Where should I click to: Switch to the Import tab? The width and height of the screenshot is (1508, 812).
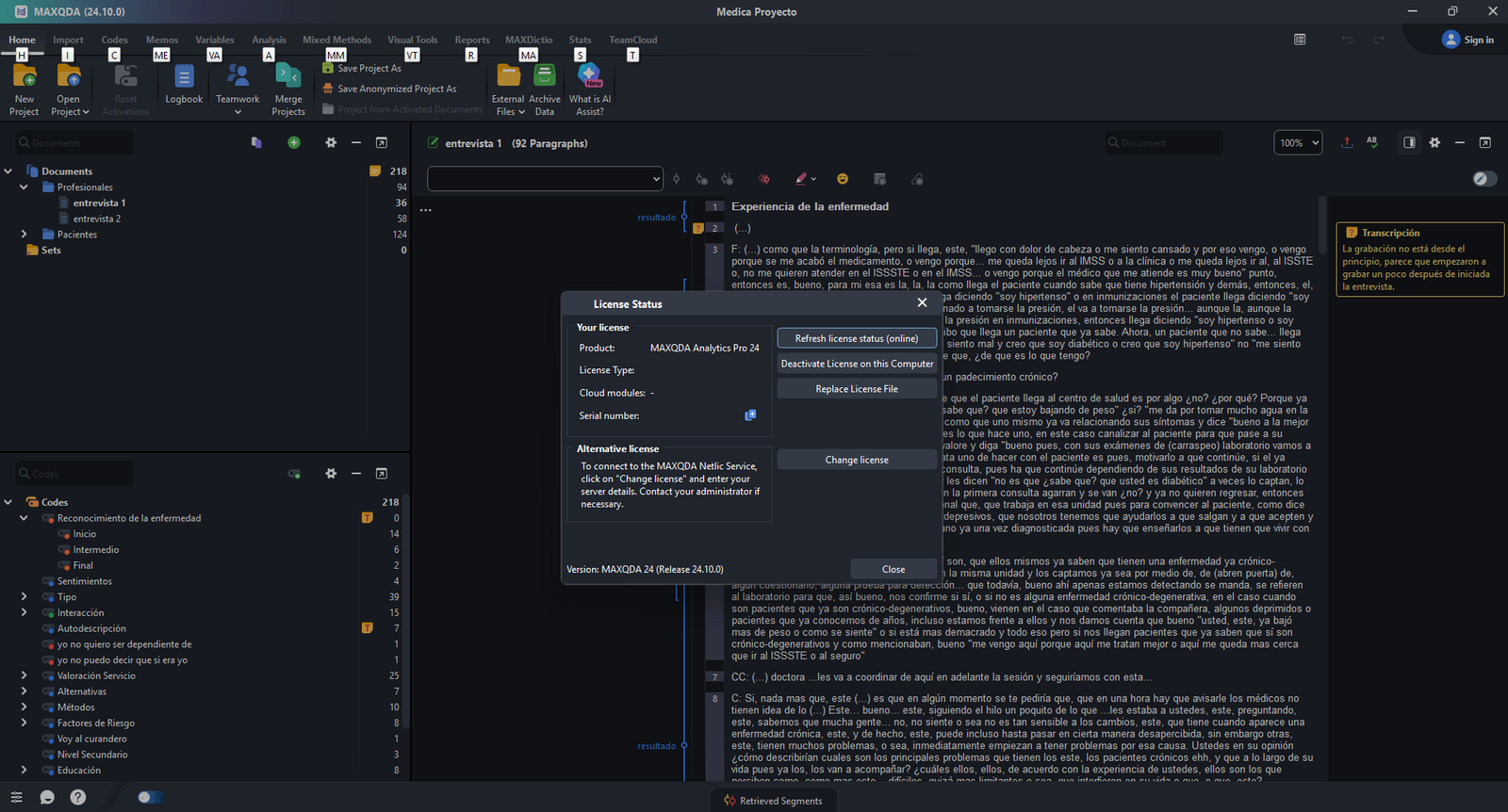68,40
